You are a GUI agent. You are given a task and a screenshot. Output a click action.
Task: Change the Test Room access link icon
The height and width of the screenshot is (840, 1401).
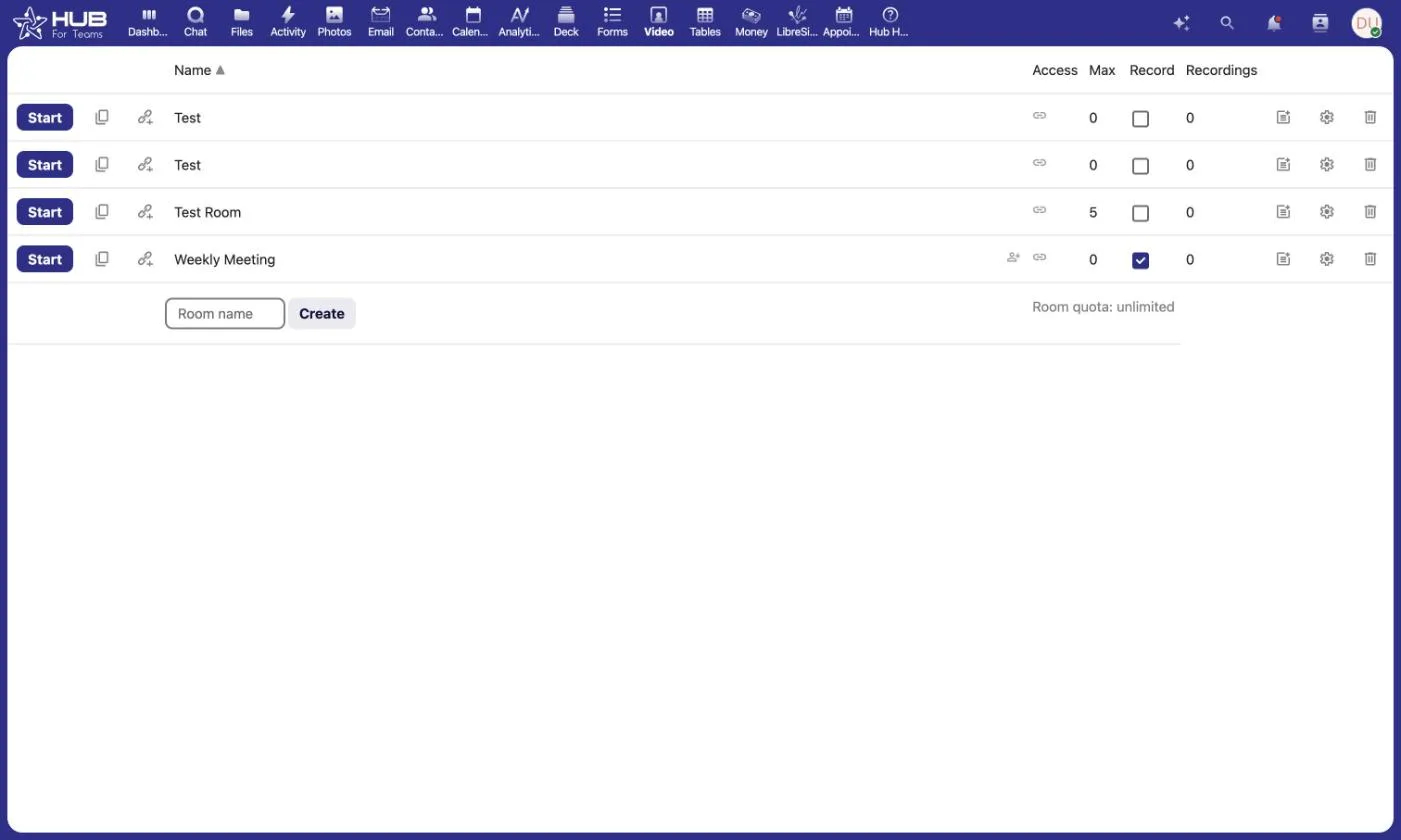(1039, 210)
